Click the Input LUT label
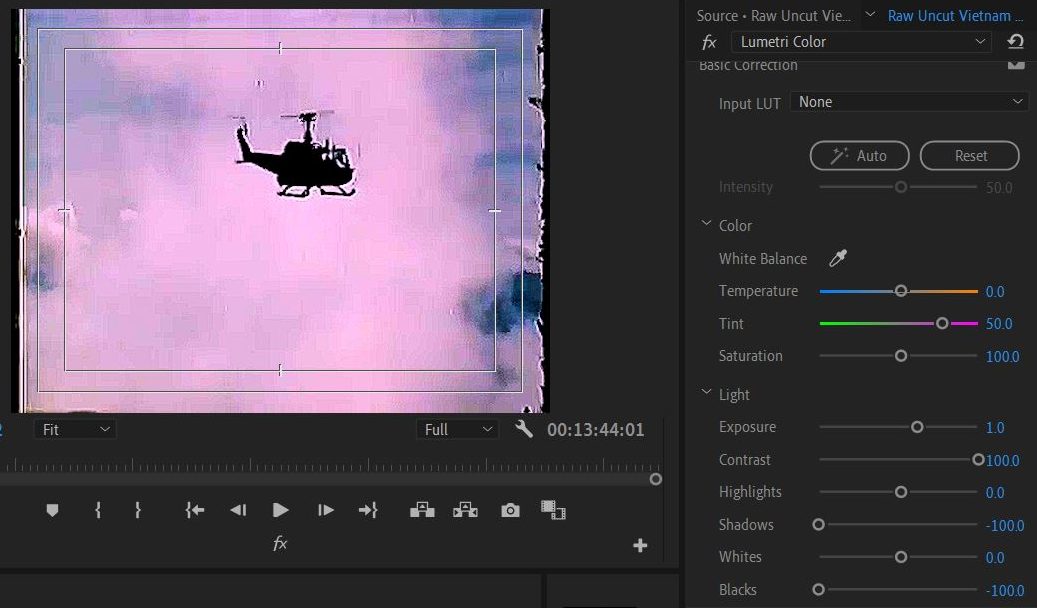1037x608 pixels. (x=749, y=104)
